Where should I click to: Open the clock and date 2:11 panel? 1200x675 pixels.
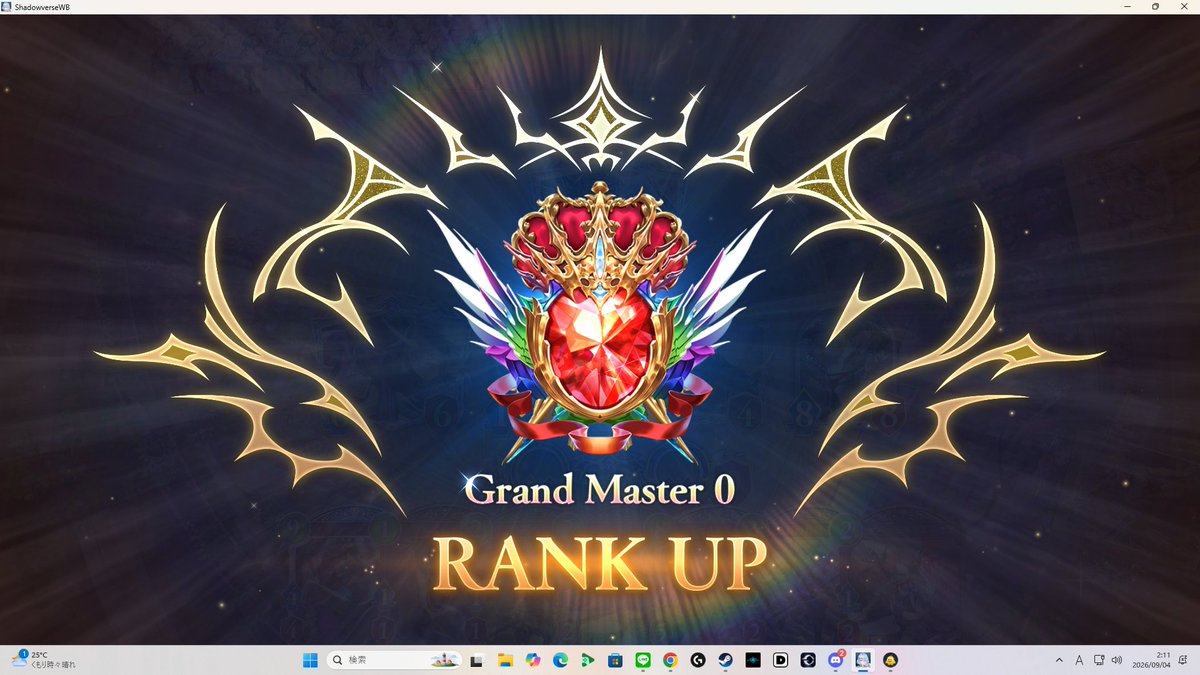(1153, 660)
